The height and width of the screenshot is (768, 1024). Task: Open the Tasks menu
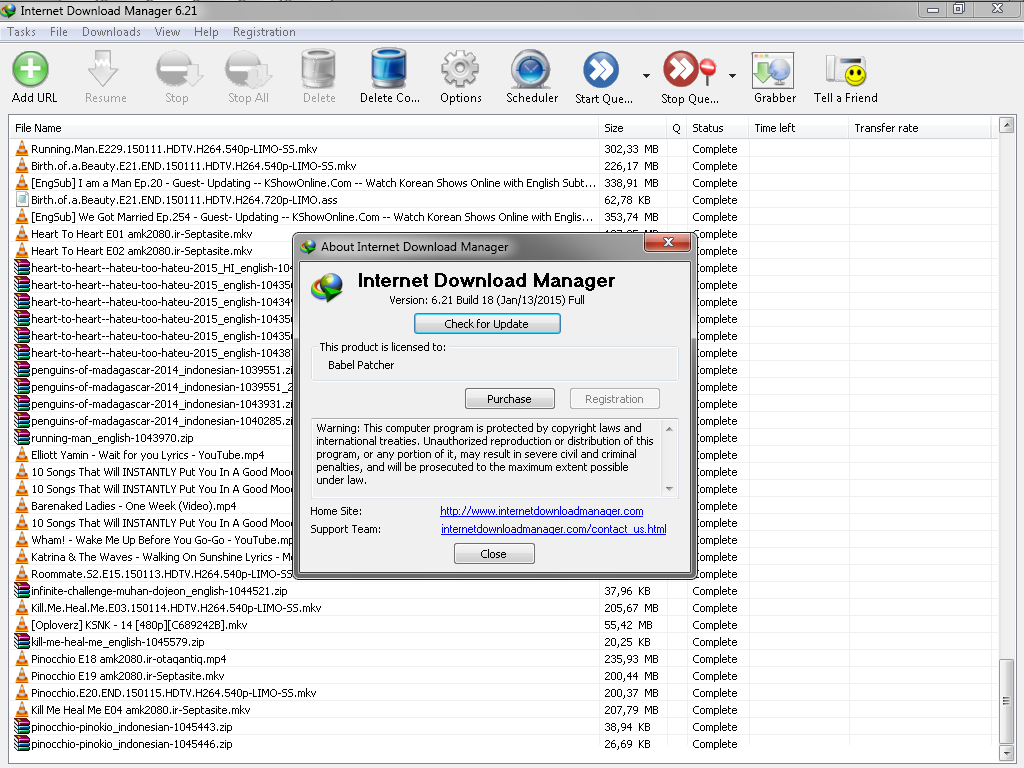click(22, 31)
